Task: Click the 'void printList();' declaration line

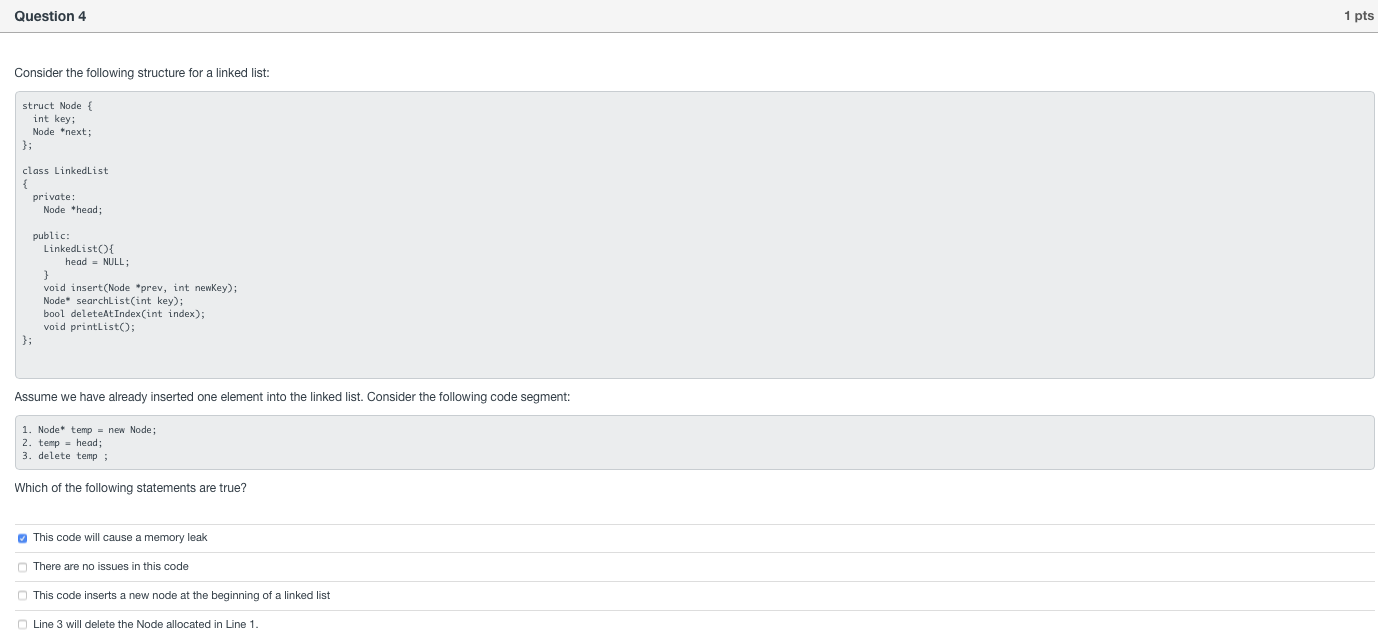Action: coord(89,327)
